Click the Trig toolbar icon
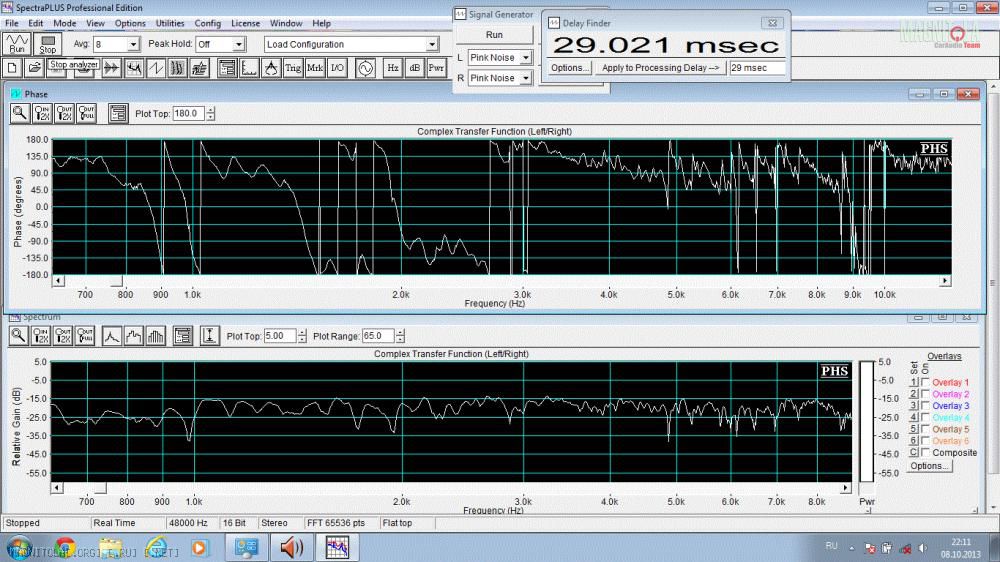Viewport: 1000px width, 562px height. 293,68
